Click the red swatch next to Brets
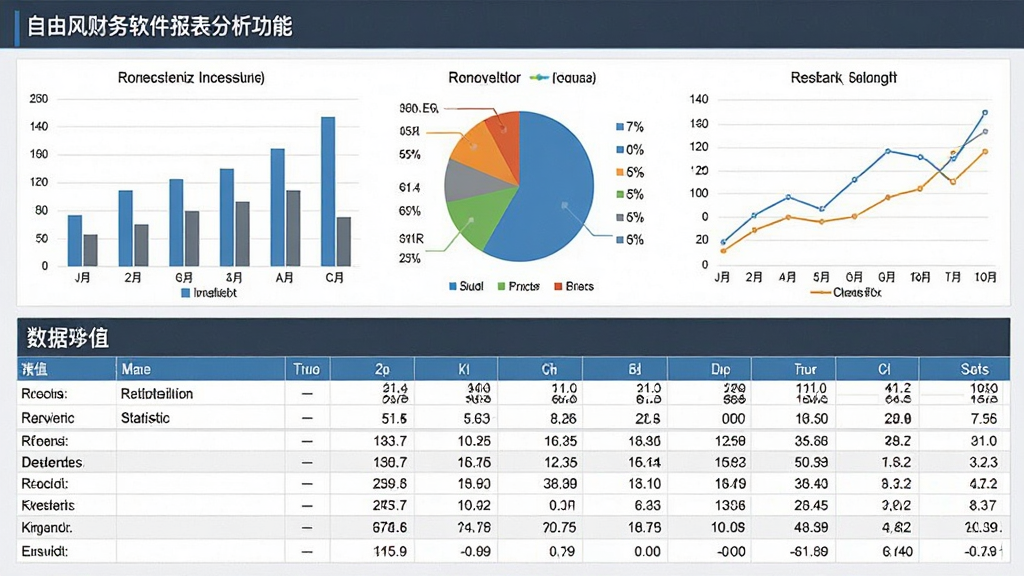The width and height of the screenshot is (1024, 576). point(558,287)
